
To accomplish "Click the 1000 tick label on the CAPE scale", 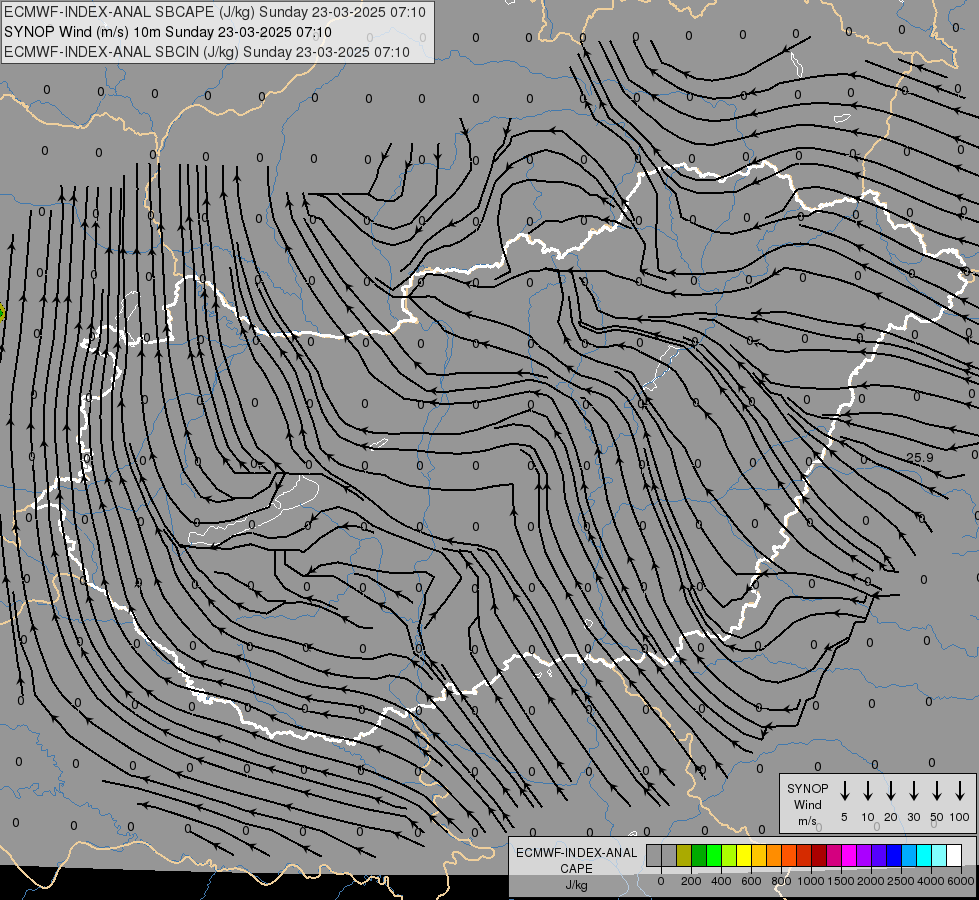I will click(x=811, y=881).
